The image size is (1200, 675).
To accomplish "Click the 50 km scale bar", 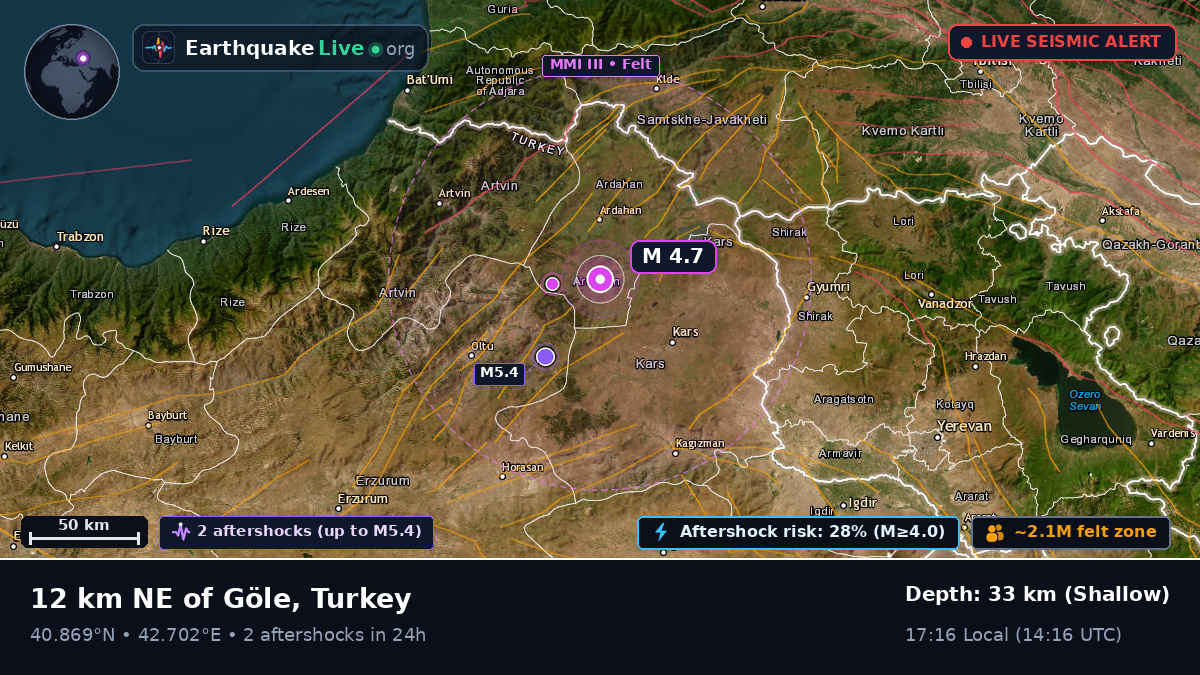I will tap(84, 532).
